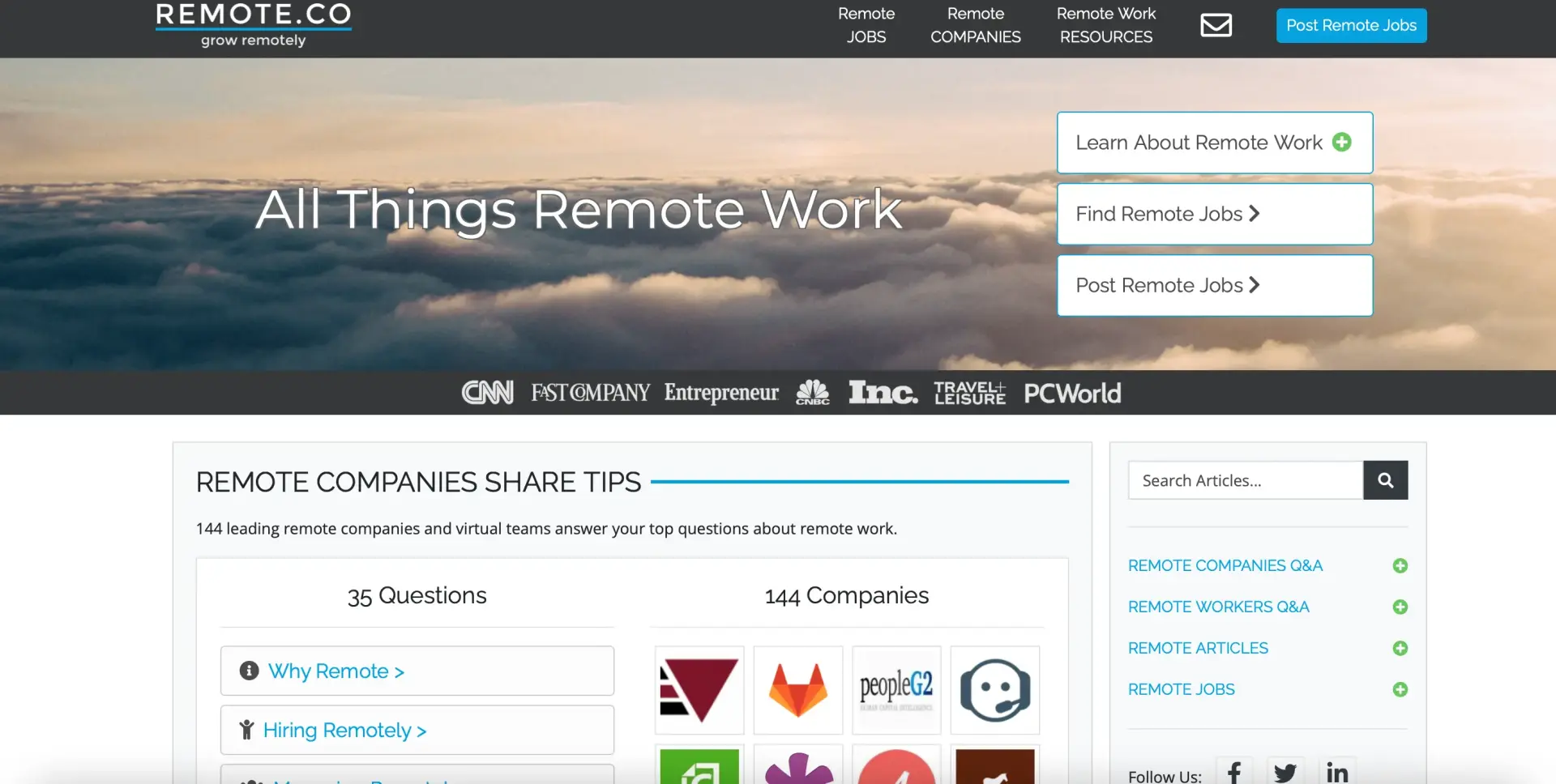Open Remote Work Resources nav menu
1556x784 pixels.
[x=1106, y=25]
